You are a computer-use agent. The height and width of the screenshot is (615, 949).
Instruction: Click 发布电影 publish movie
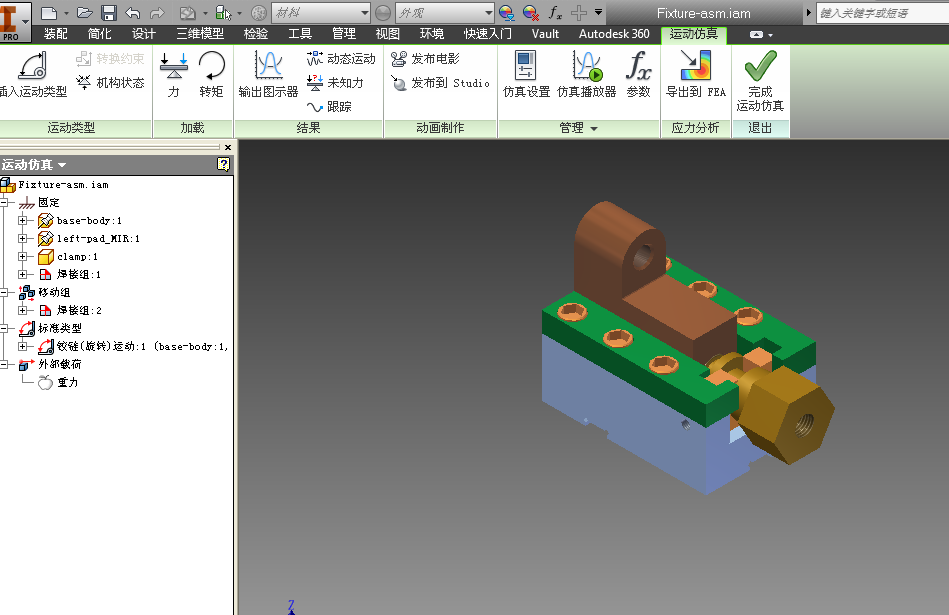[425, 59]
